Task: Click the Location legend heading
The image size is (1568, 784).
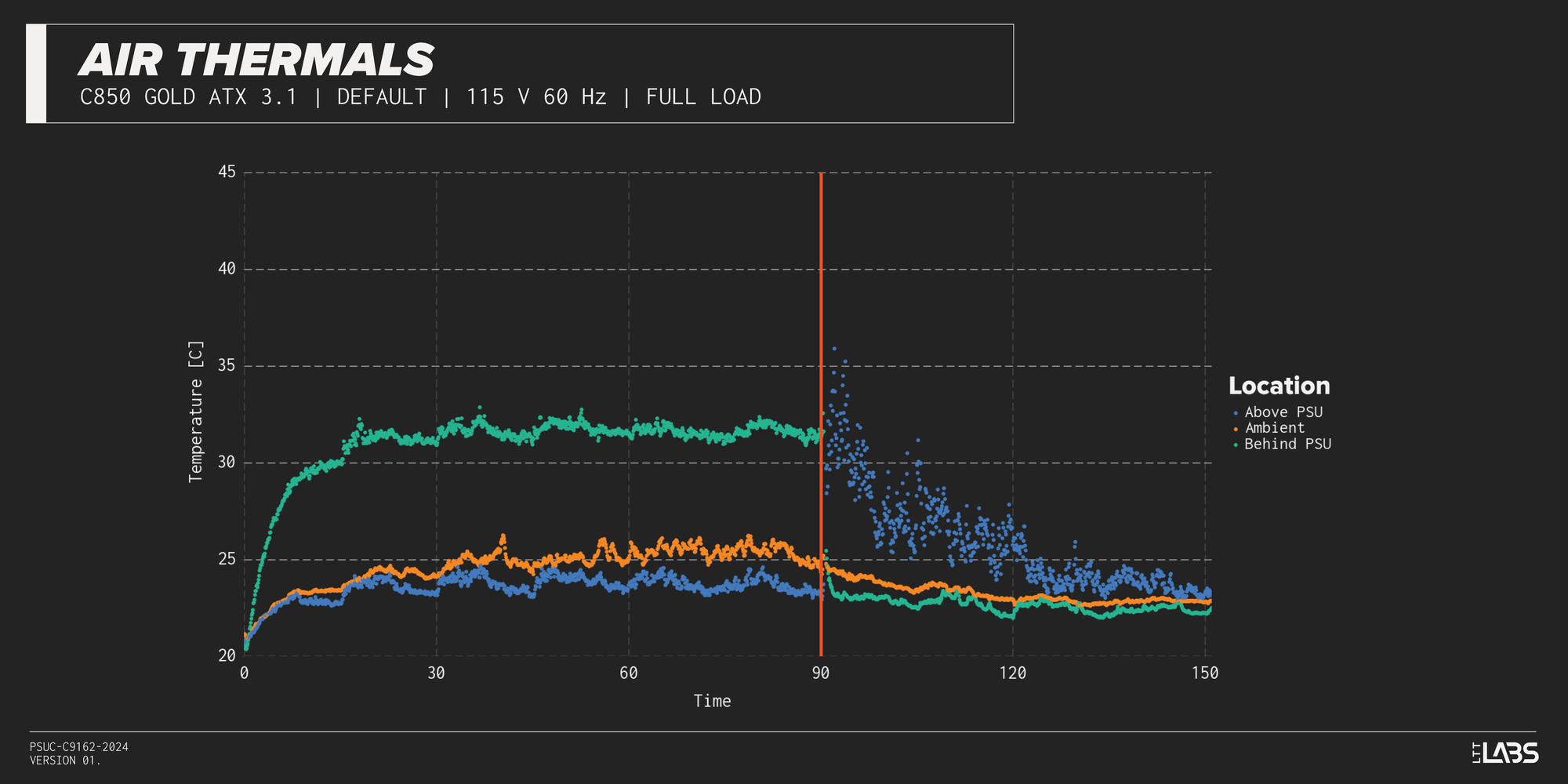Action: pyautogui.click(x=1279, y=386)
